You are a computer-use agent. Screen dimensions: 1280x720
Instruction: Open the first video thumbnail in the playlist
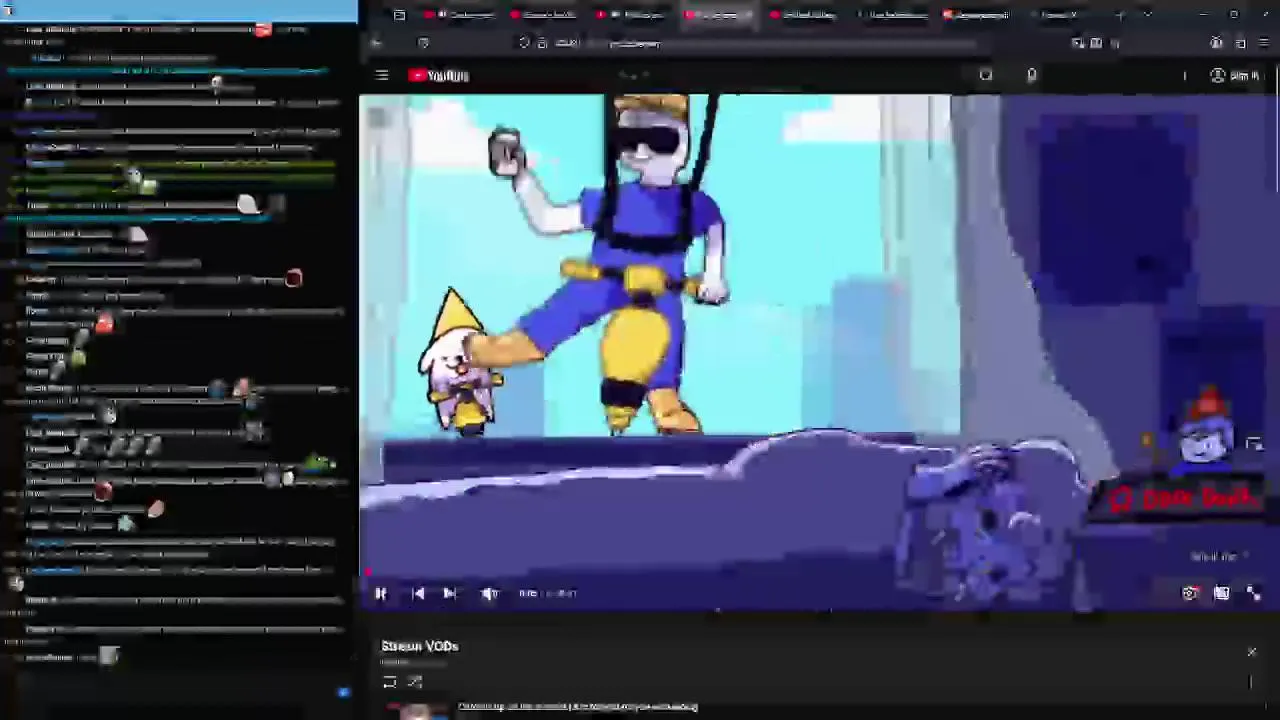point(416,712)
